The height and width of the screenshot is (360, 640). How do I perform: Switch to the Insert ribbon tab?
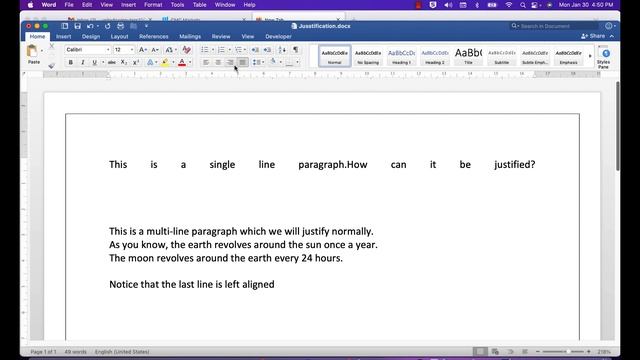coord(63,36)
